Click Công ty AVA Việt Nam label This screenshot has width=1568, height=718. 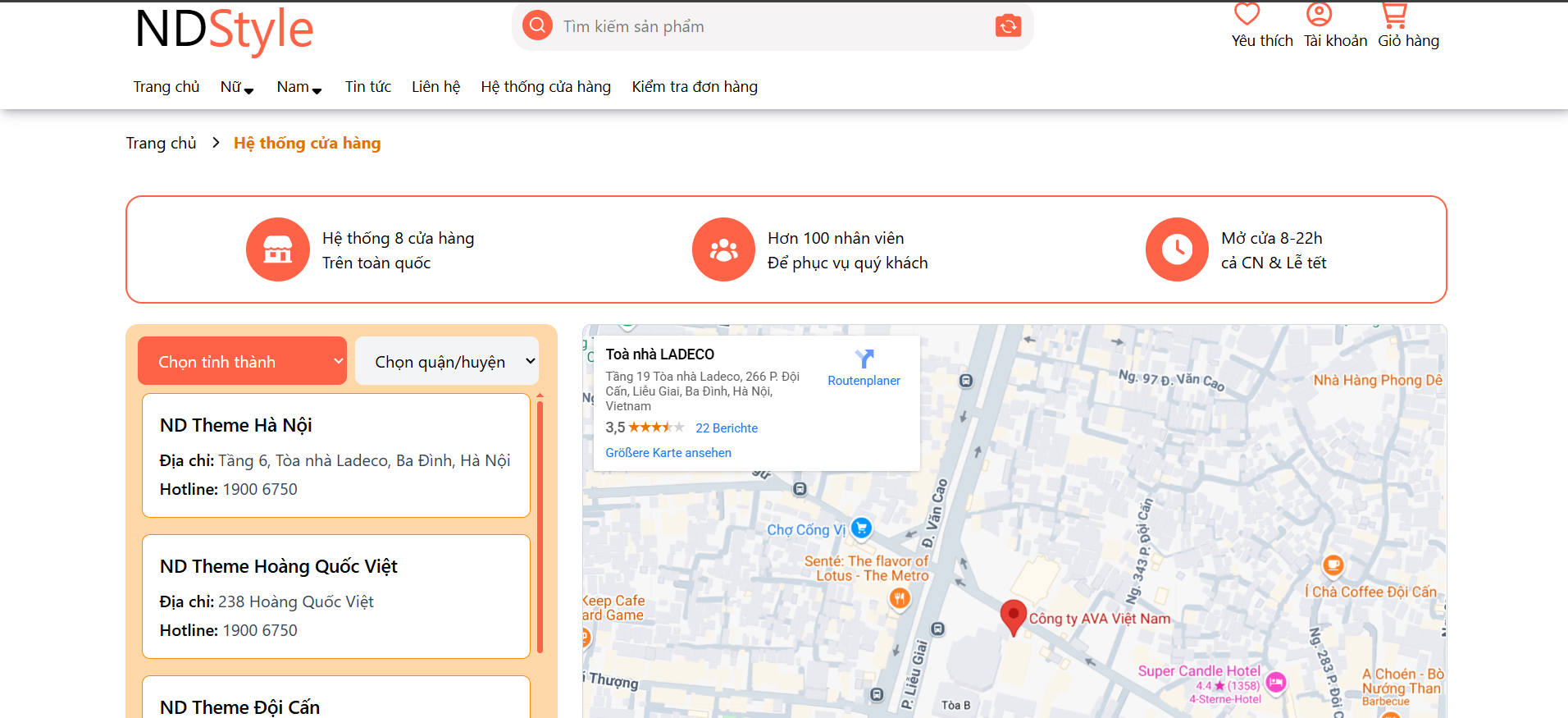click(x=1100, y=619)
